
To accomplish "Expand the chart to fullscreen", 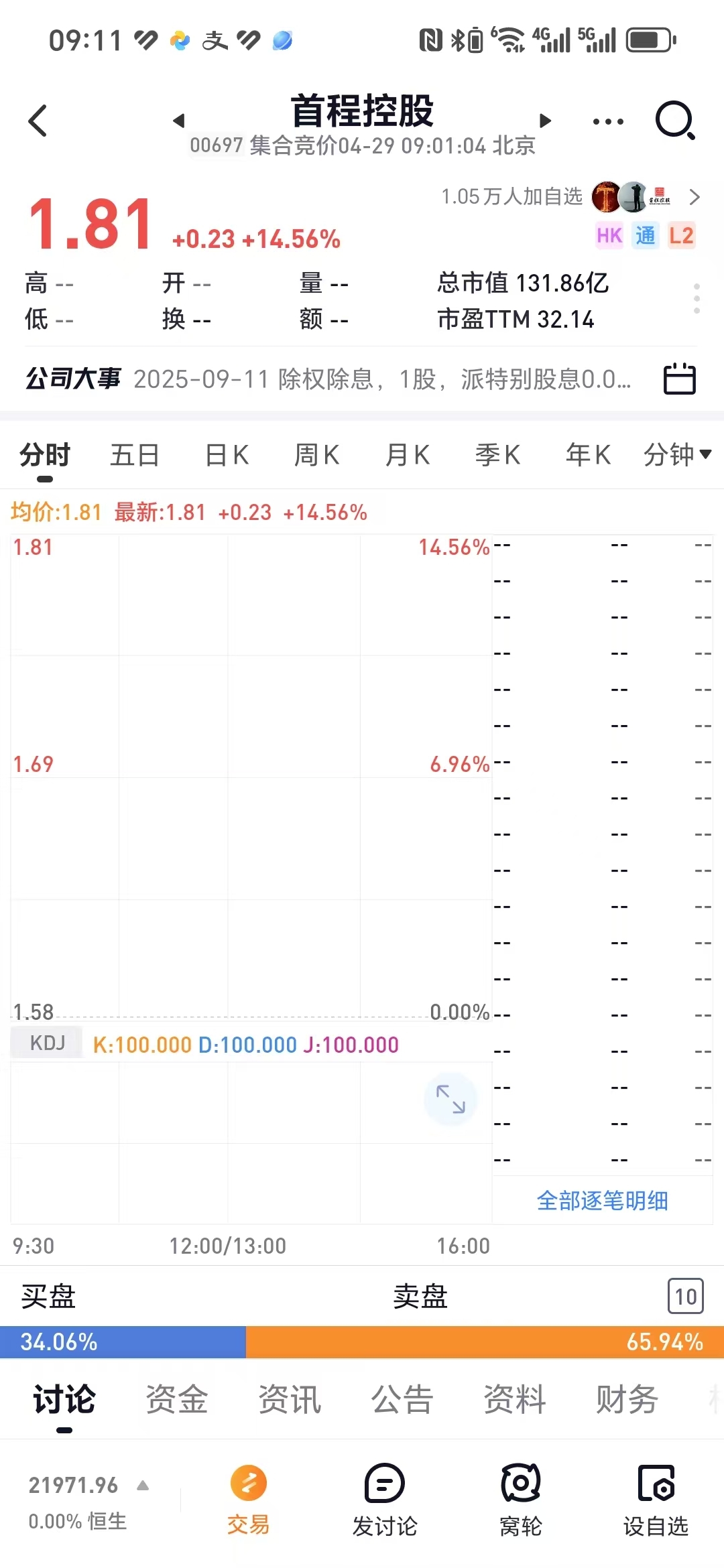I will (x=450, y=1099).
